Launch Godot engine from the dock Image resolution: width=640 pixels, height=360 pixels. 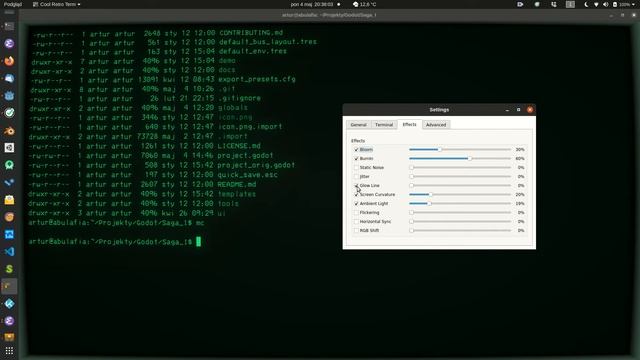coord(9,96)
